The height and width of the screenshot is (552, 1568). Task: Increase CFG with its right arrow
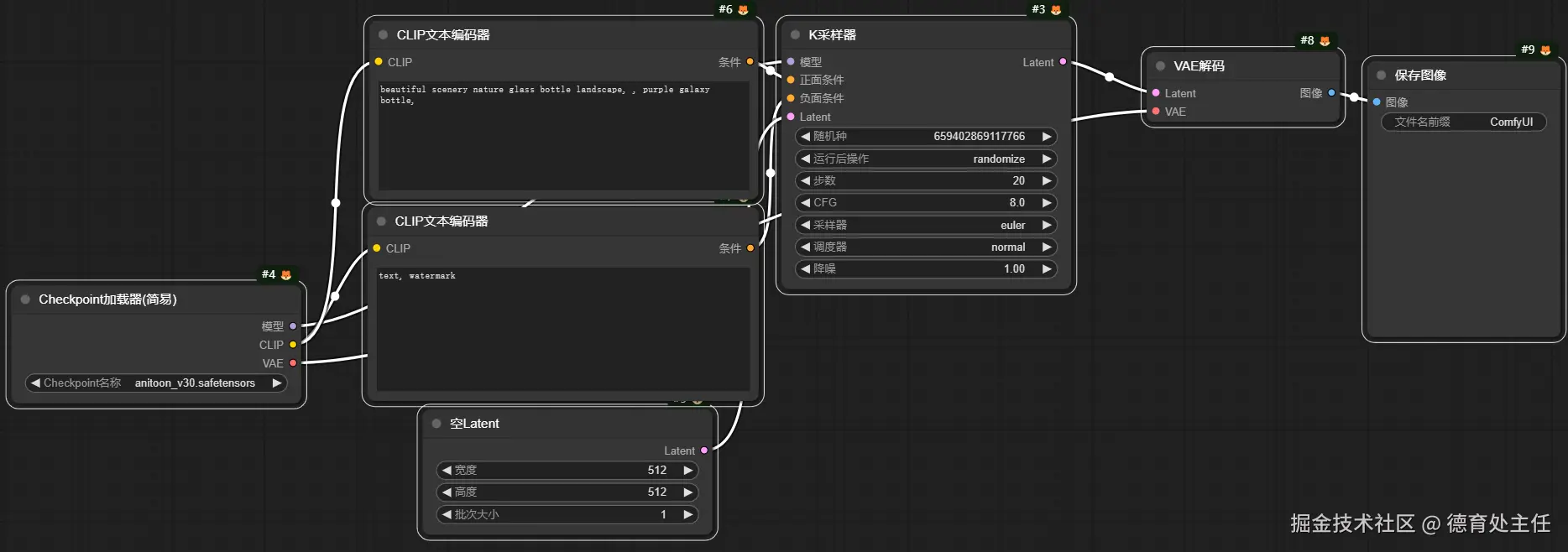[1047, 202]
